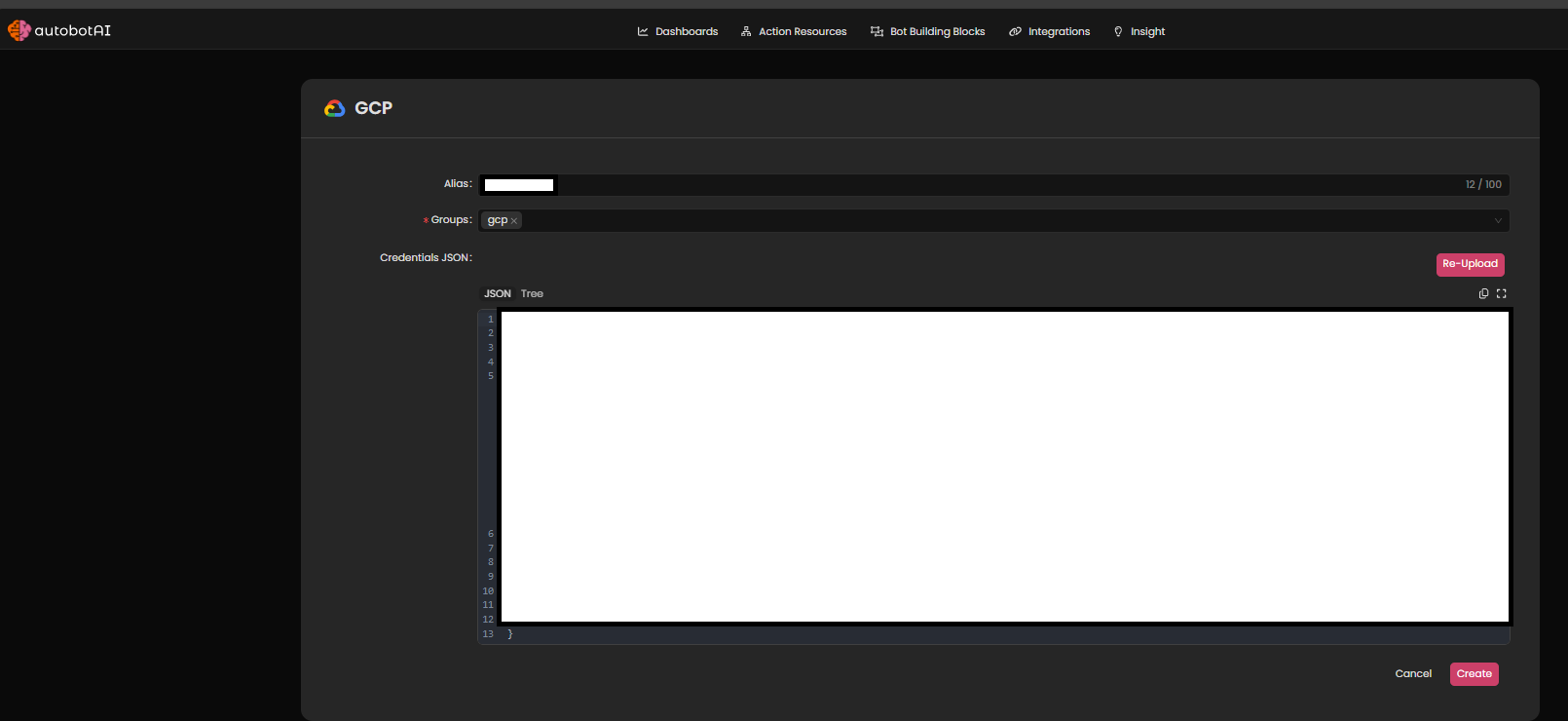
Task: Click line number 13 in the editor
Action: (488, 633)
